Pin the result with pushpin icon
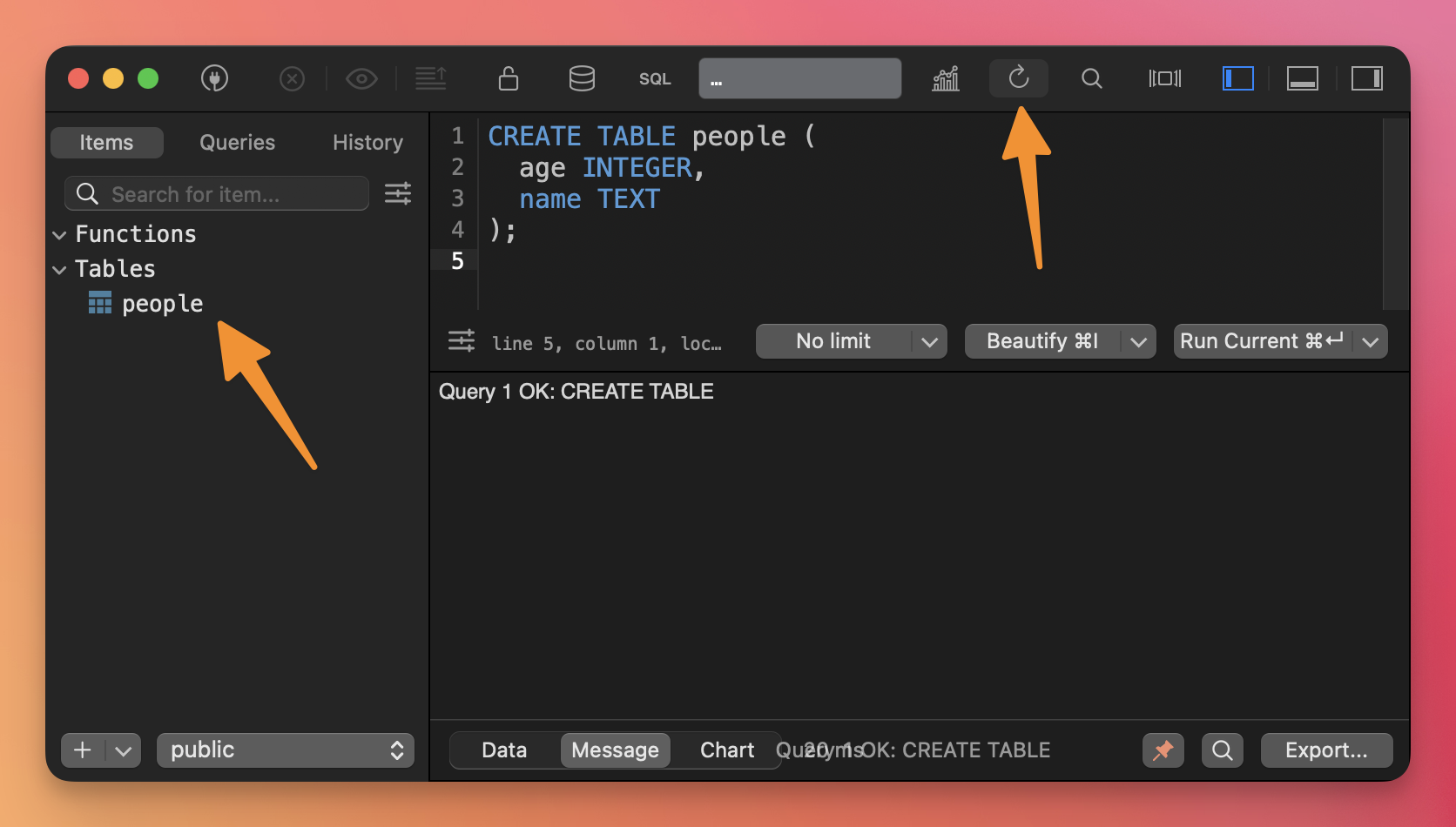The height and width of the screenshot is (827, 1456). click(x=1163, y=750)
